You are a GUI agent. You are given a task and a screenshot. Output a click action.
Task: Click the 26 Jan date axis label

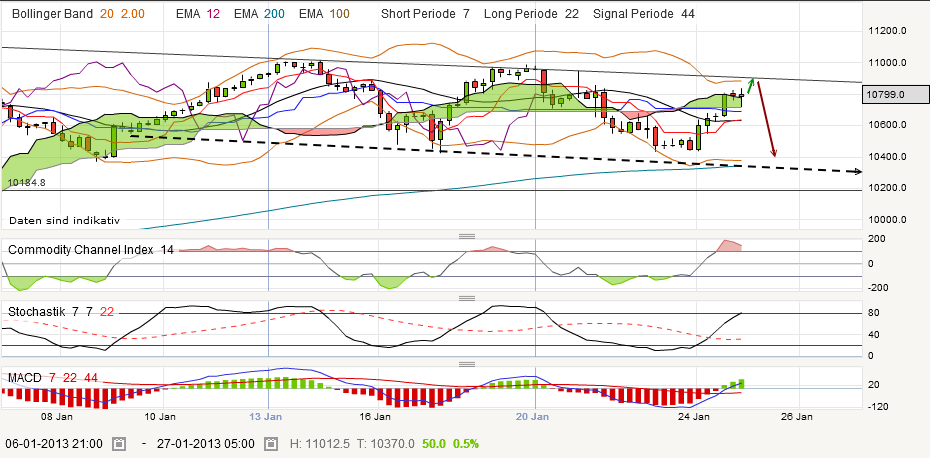pos(798,416)
